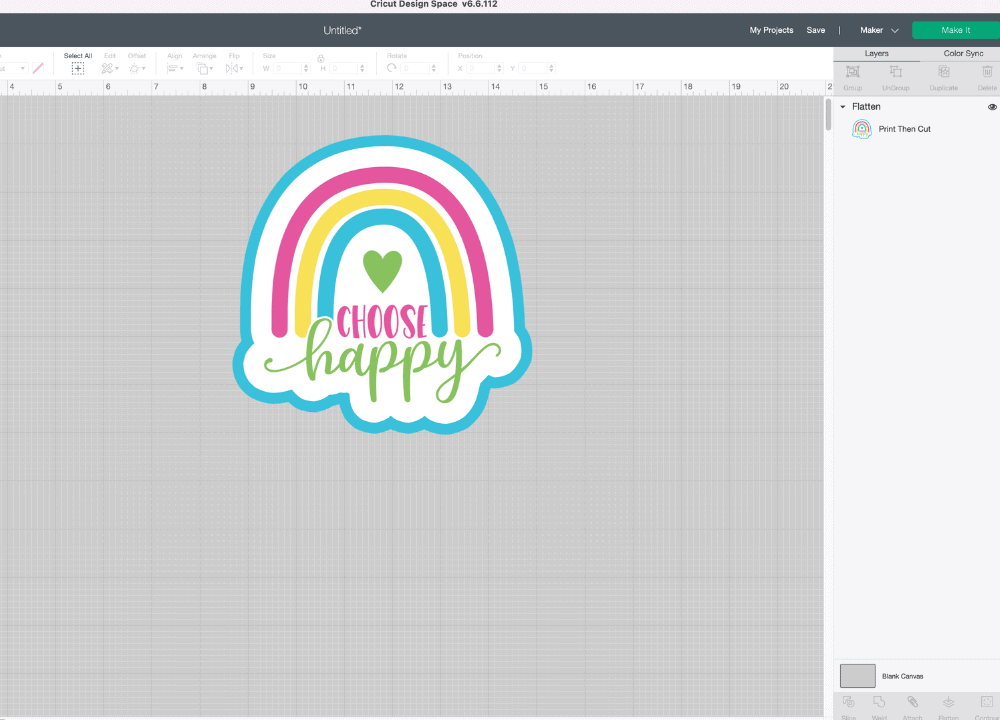Click the Height stepper arrows
The width and height of the screenshot is (1000, 720).
(x=362, y=68)
